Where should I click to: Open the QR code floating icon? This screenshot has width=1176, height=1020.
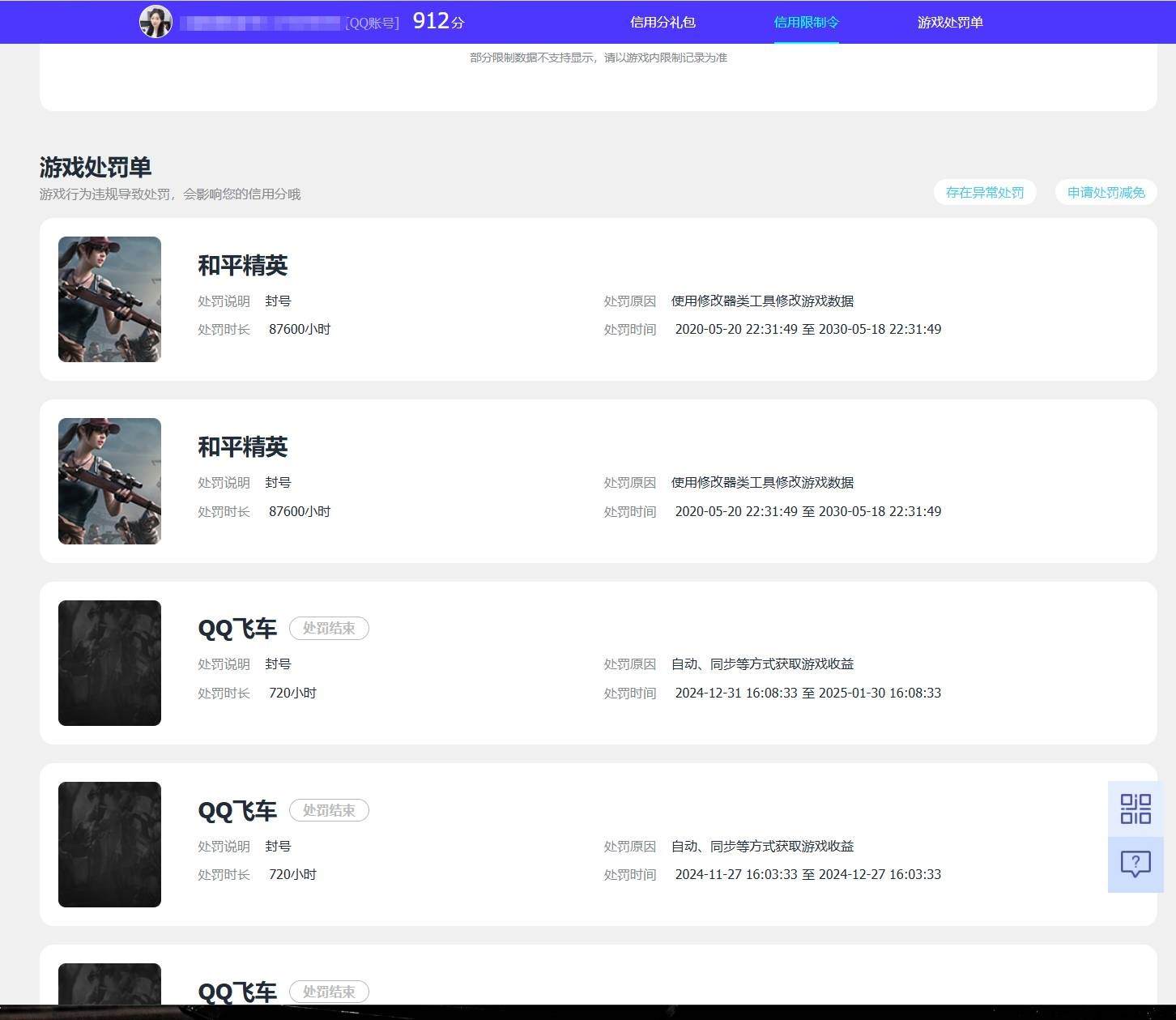(1136, 809)
